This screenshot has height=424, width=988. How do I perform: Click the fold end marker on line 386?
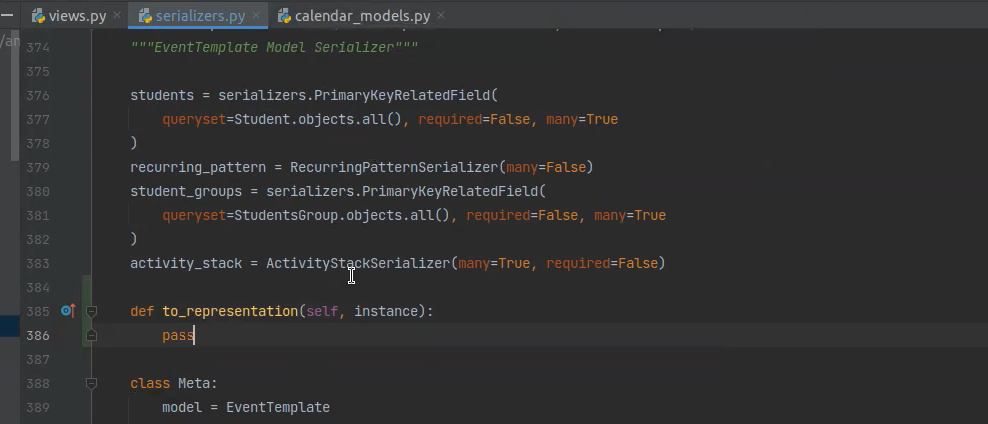pos(91,335)
